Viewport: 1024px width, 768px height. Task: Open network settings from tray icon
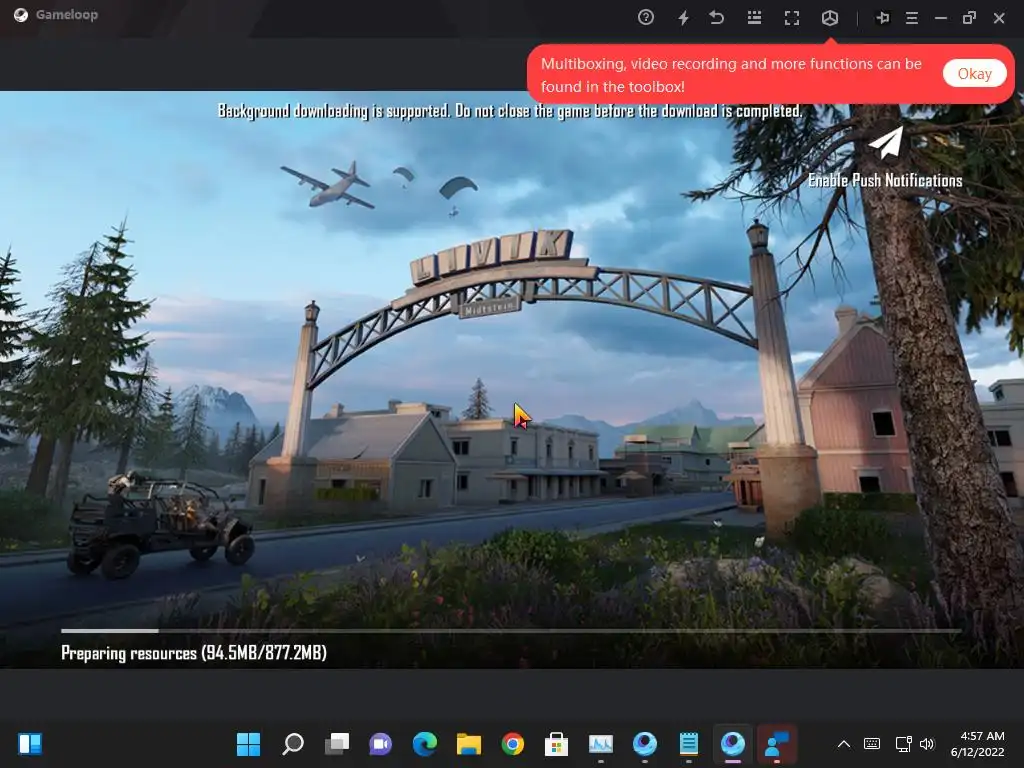point(903,744)
